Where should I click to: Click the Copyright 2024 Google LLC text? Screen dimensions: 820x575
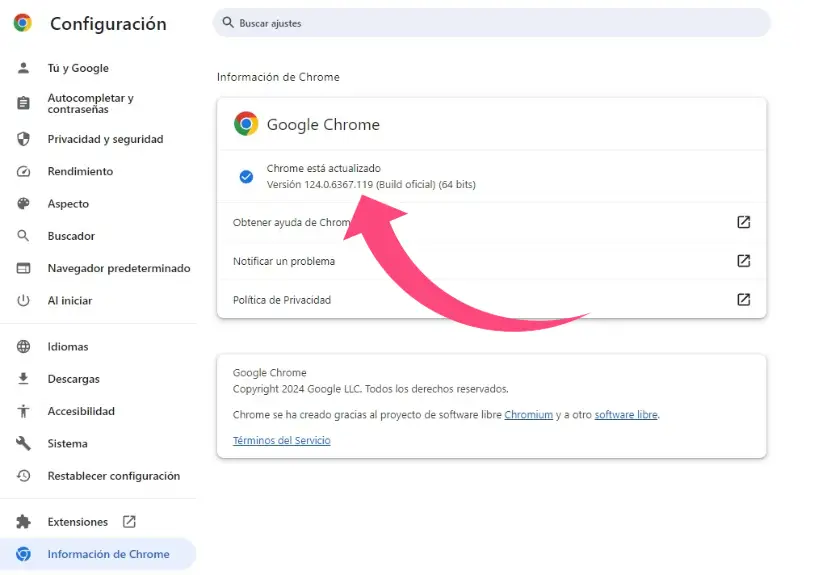(370, 389)
